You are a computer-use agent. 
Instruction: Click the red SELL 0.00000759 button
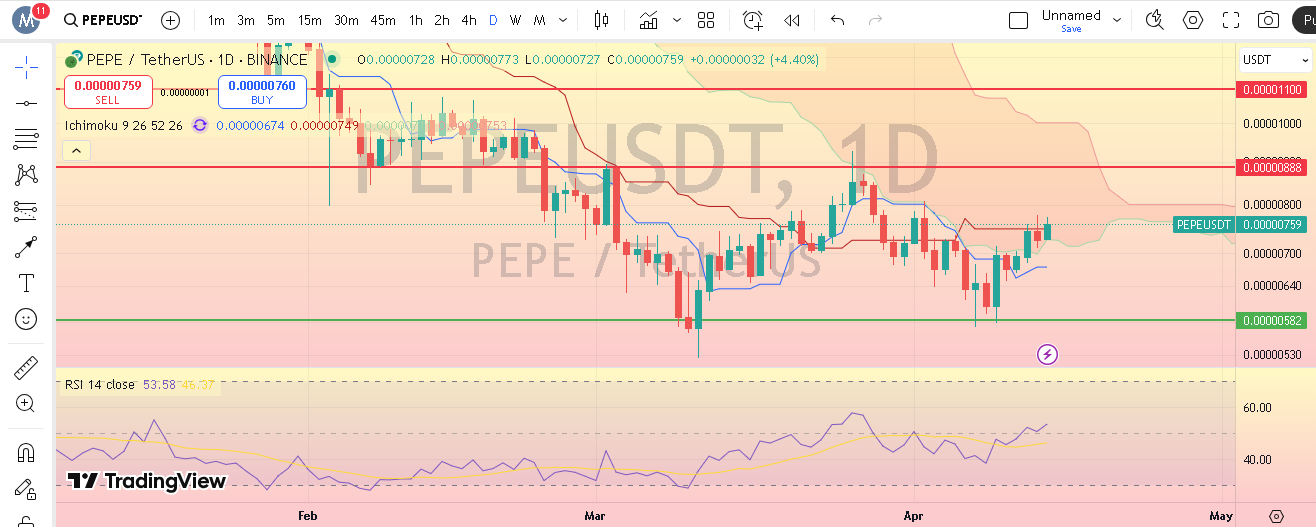108,92
